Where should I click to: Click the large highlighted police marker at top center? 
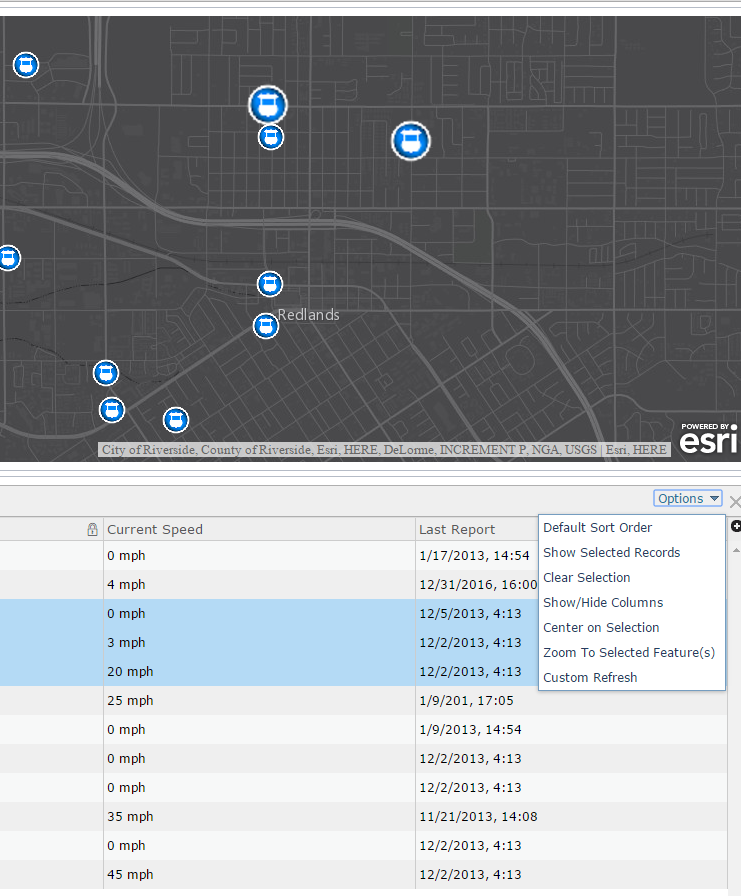(x=267, y=104)
